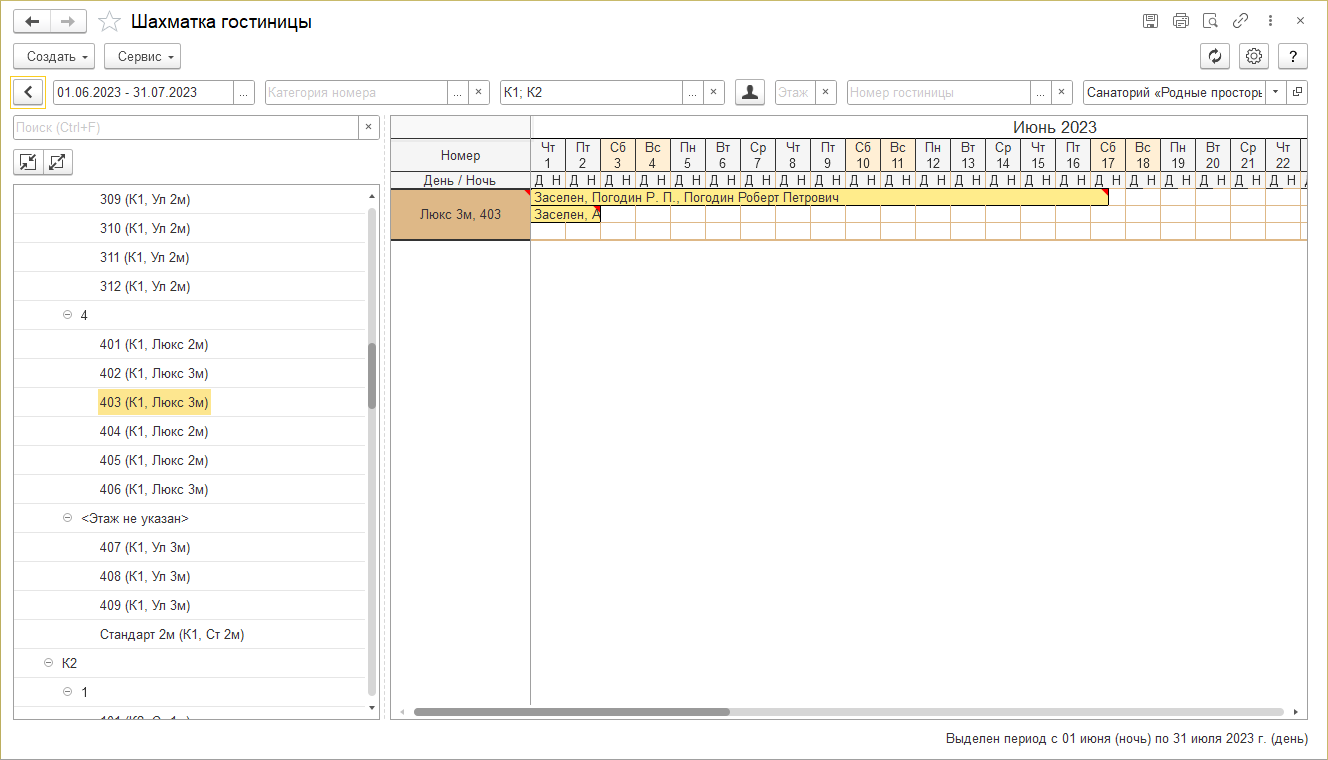Collapse all tree nodes icon
1328x760 pixels.
coord(28,162)
